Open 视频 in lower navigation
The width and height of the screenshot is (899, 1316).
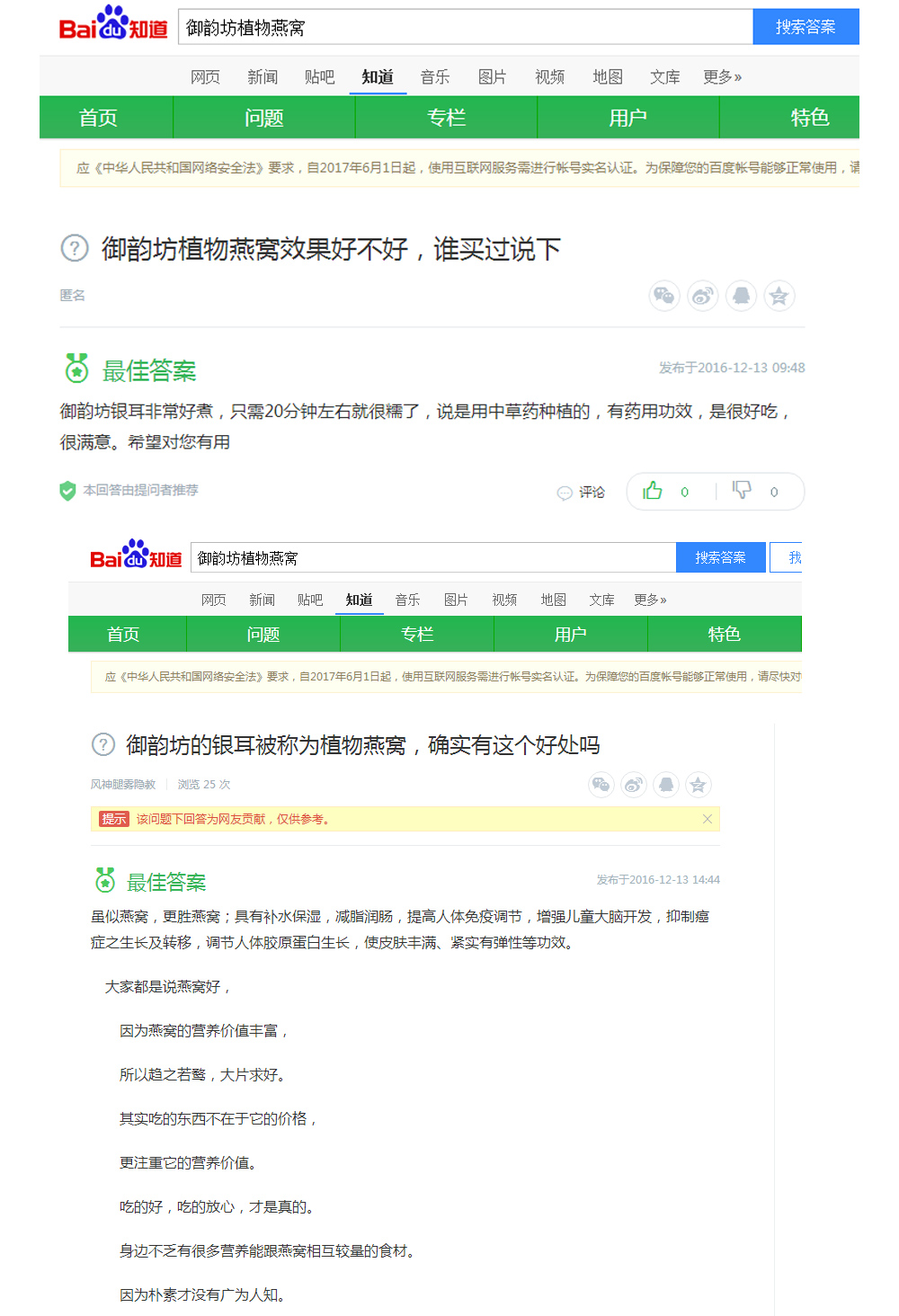tap(504, 600)
